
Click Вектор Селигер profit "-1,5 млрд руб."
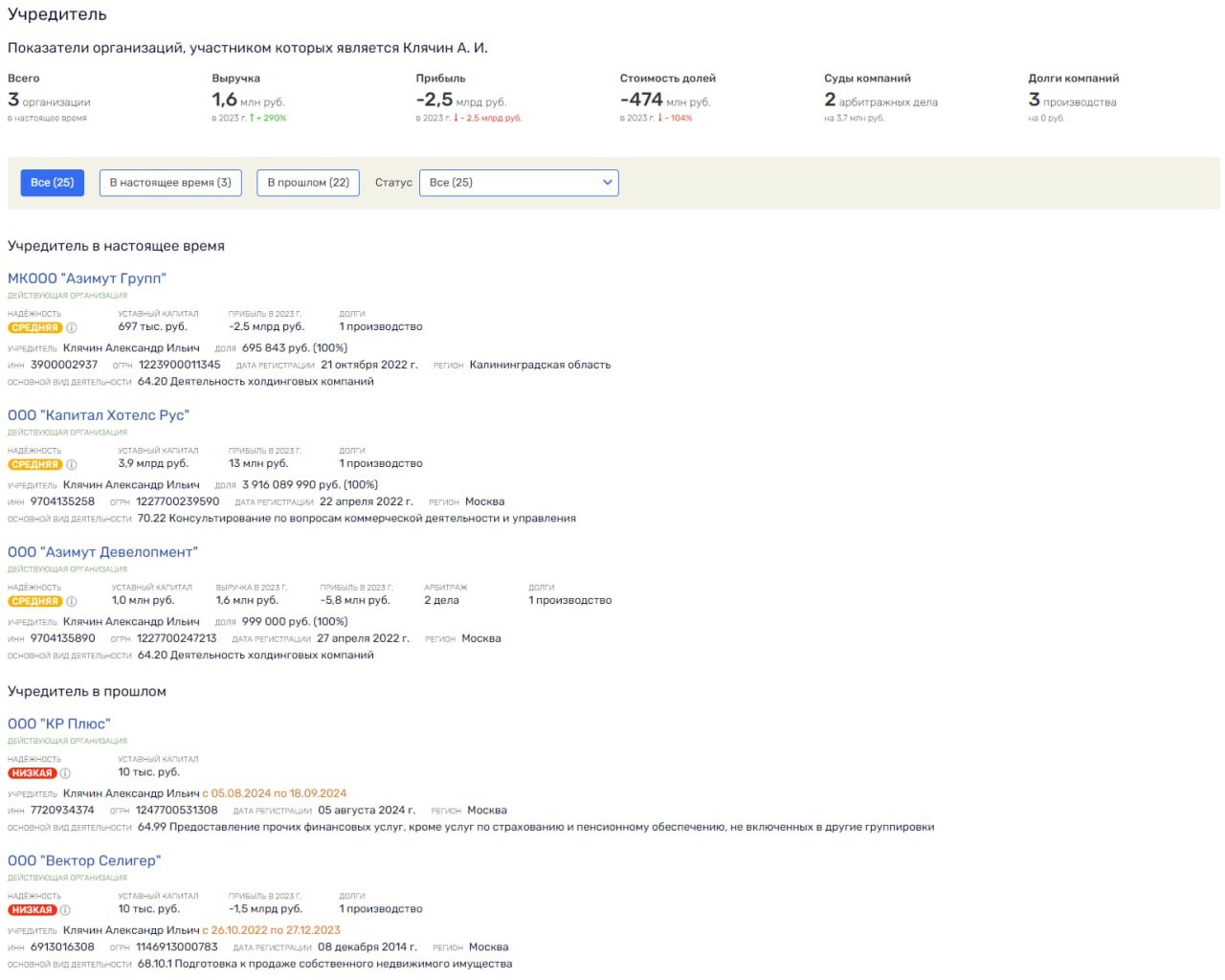pyautogui.click(x=265, y=908)
